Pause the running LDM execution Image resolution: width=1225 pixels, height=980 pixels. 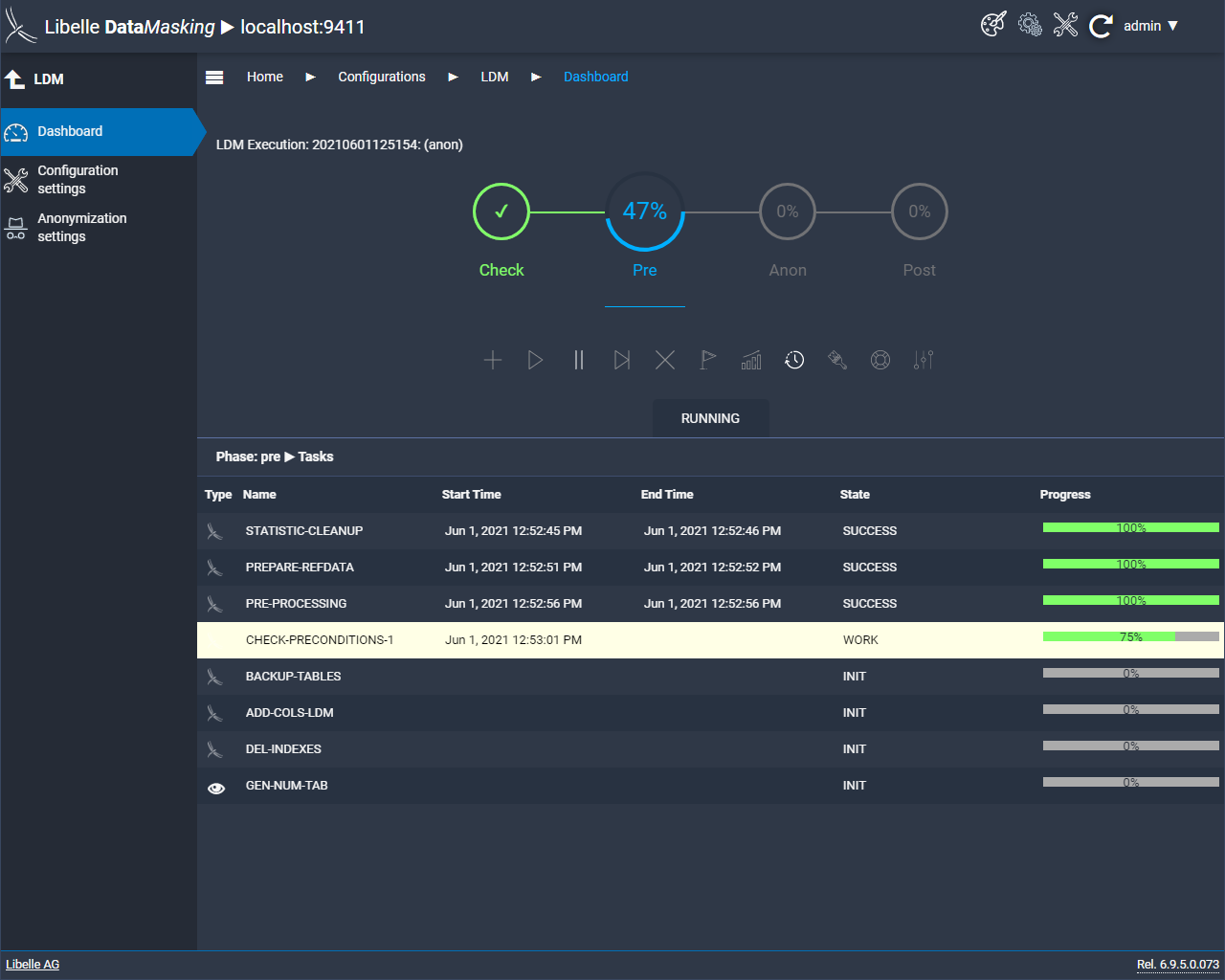coord(579,360)
